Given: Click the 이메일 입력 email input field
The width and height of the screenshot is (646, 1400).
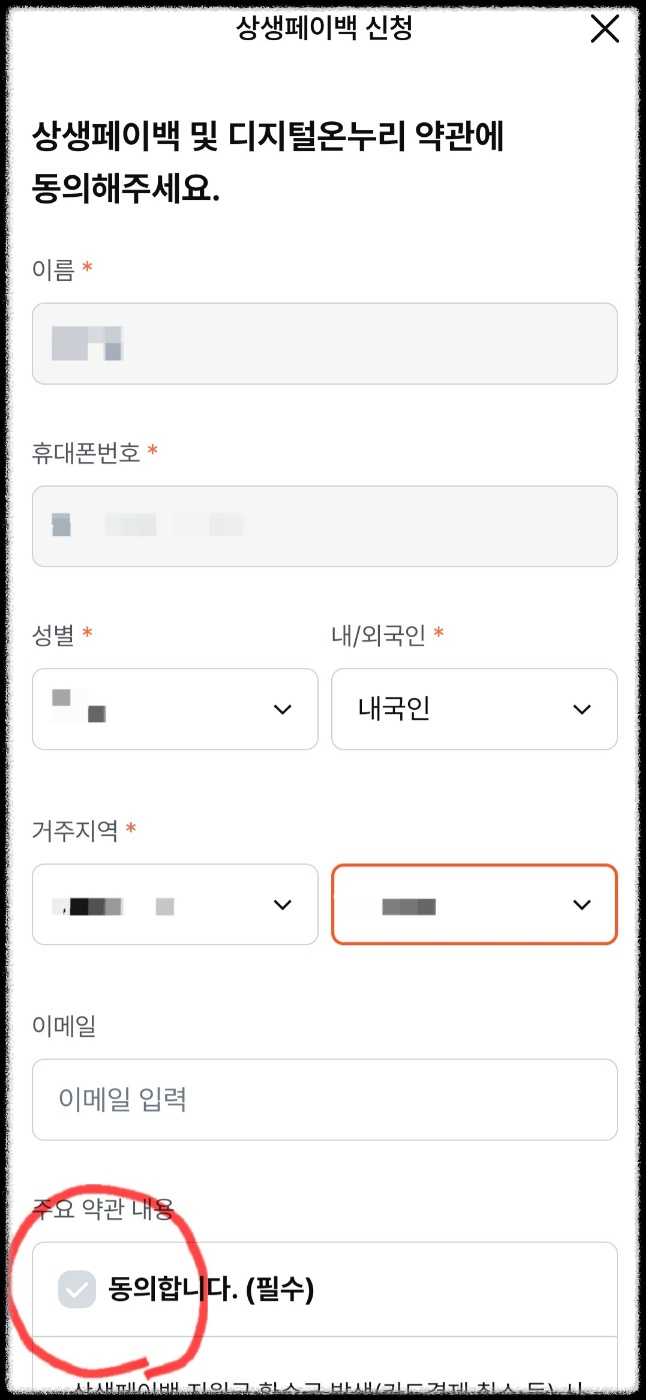Looking at the screenshot, I should 324,1100.
